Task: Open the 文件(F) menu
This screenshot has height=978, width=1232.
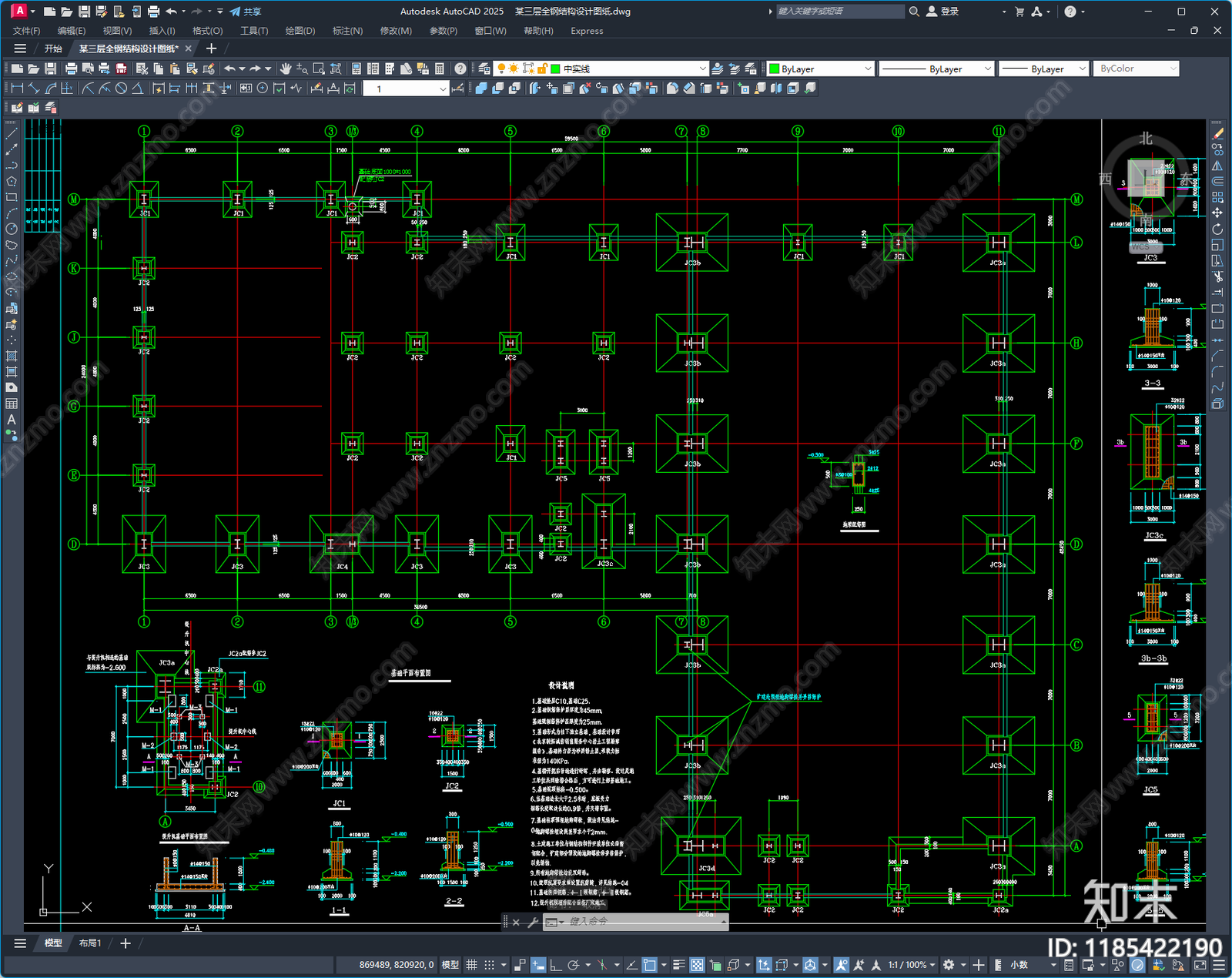Action: point(26,31)
